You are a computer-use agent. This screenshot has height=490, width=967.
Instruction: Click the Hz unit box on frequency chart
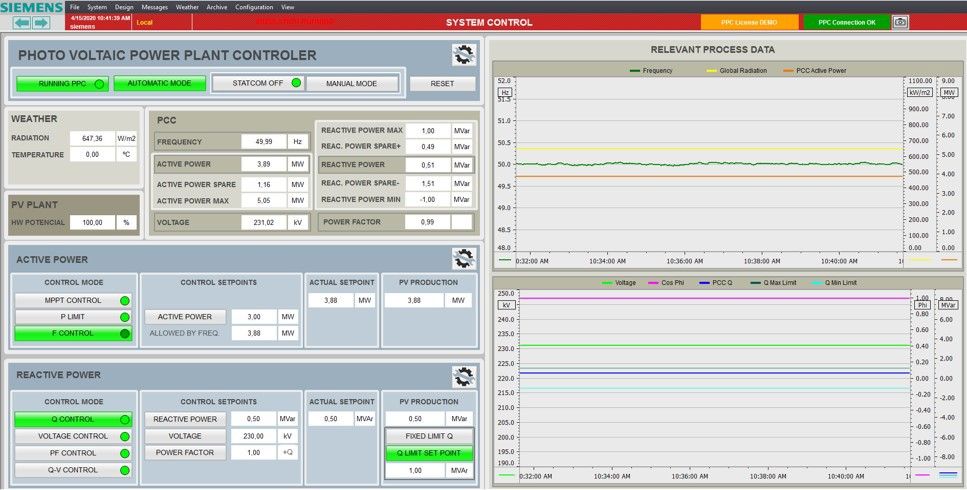pyautogui.click(x=504, y=92)
